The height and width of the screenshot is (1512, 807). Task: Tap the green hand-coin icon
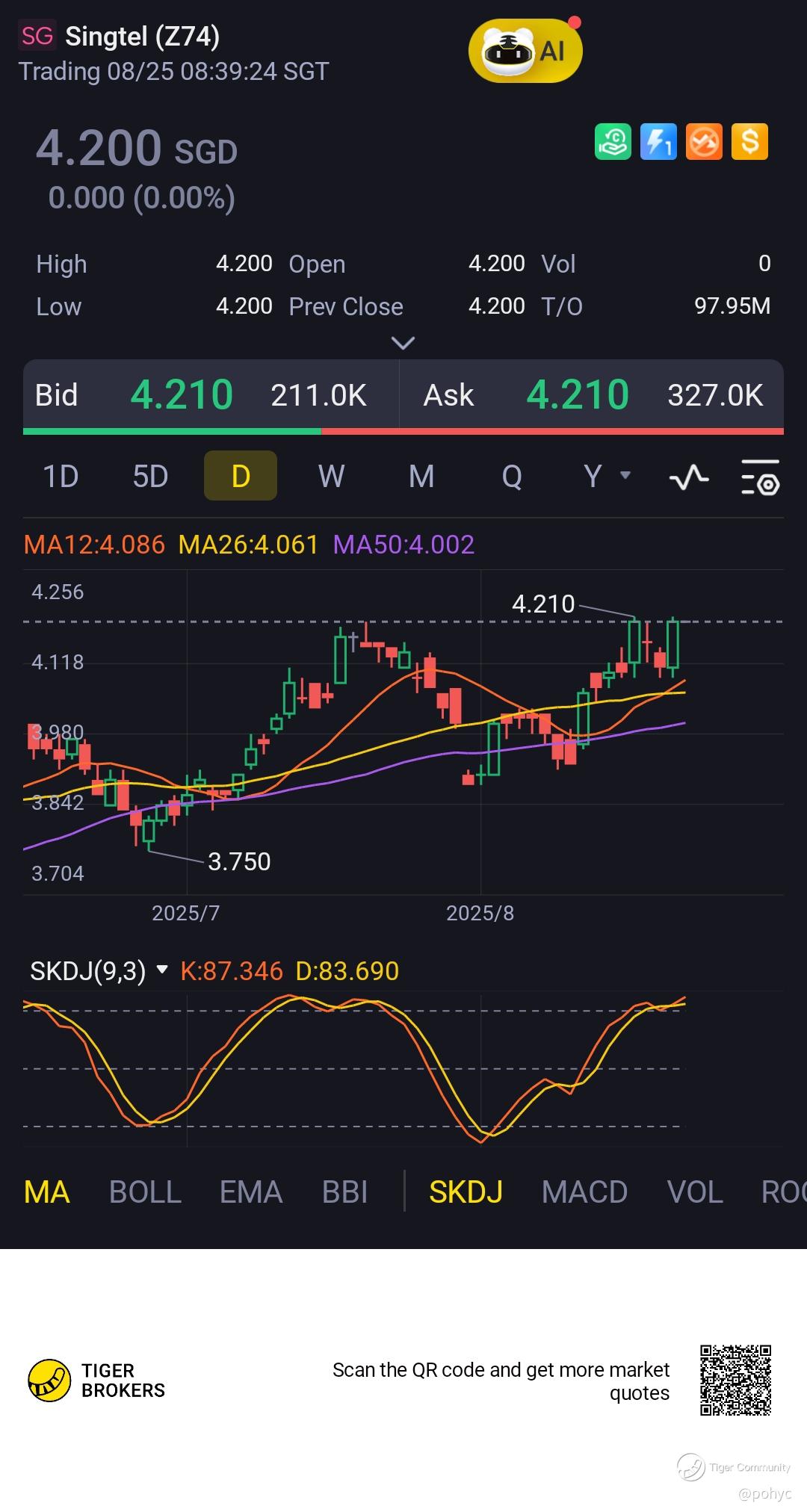[613, 141]
